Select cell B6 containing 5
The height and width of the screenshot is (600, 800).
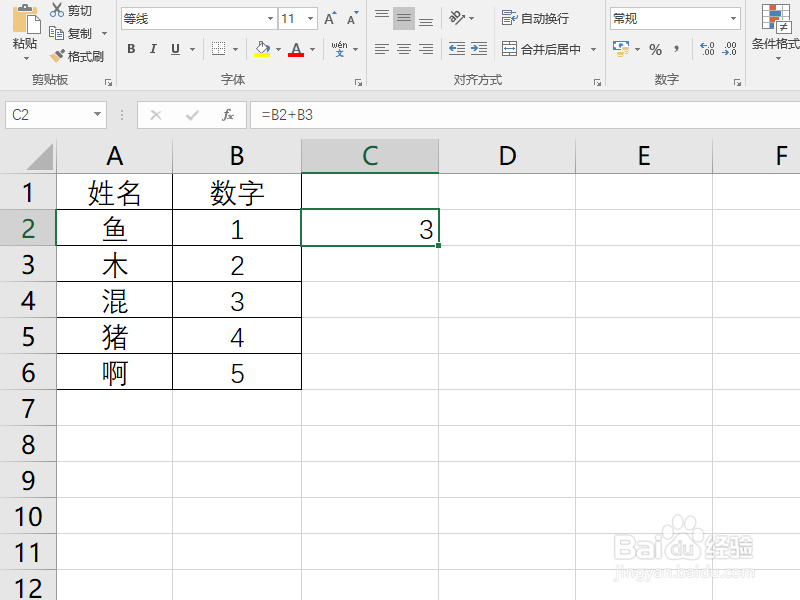(237, 372)
